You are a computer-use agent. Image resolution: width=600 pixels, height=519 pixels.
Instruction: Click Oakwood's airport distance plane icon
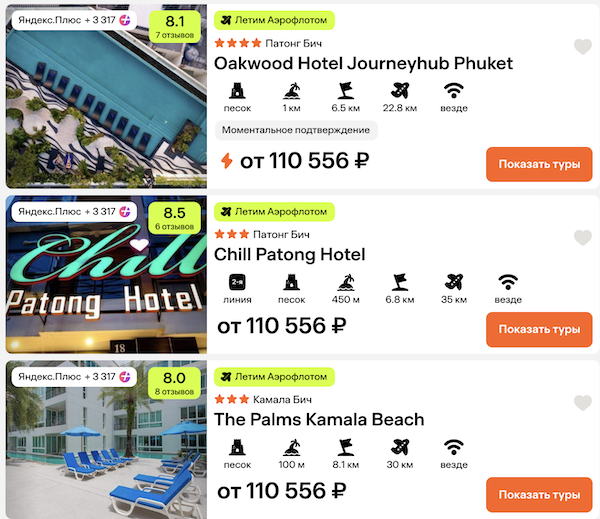point(400,91)
